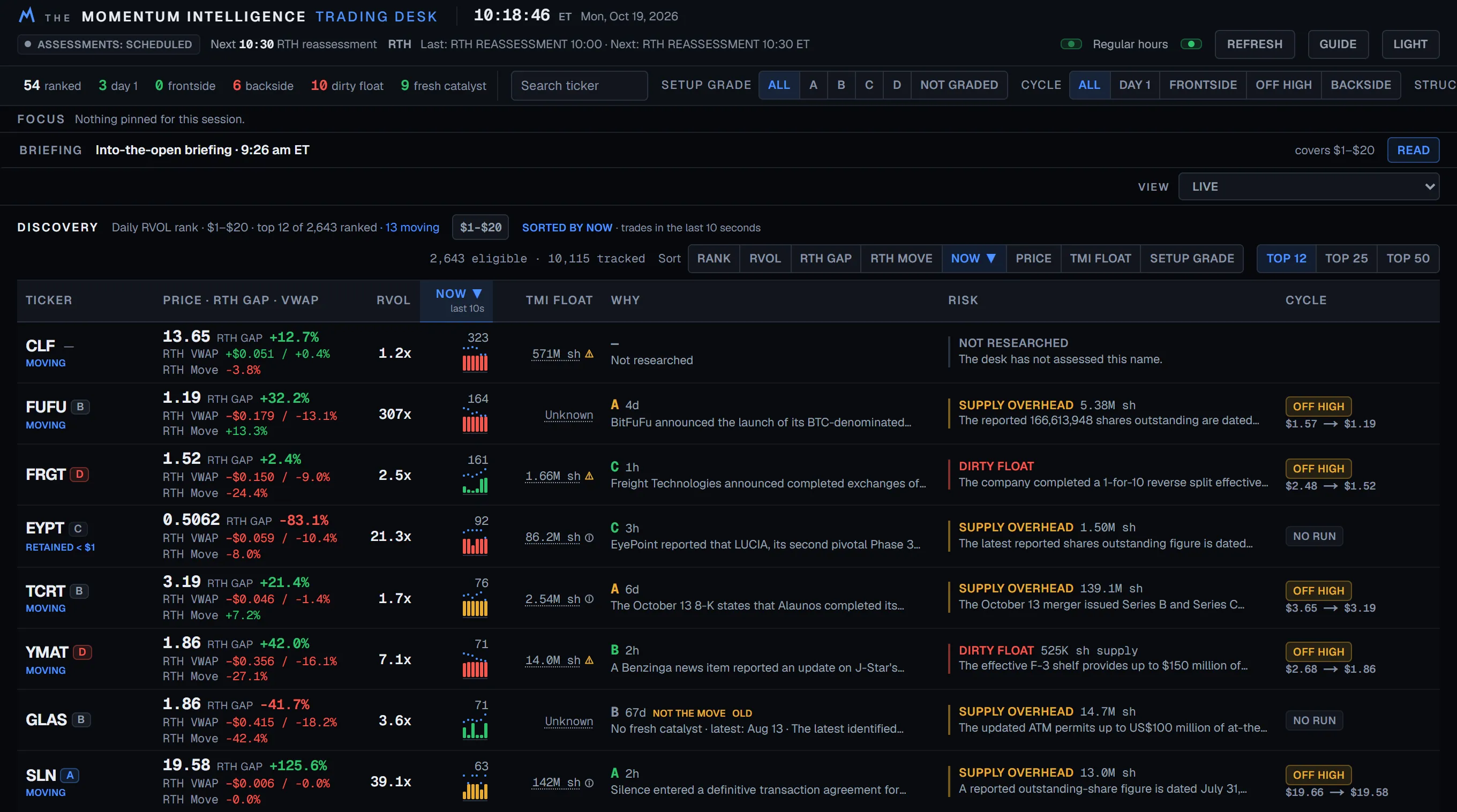Select the OFF HIGH cycle filter
Screen dimensions: 1457x812
tap(1283, 85)
